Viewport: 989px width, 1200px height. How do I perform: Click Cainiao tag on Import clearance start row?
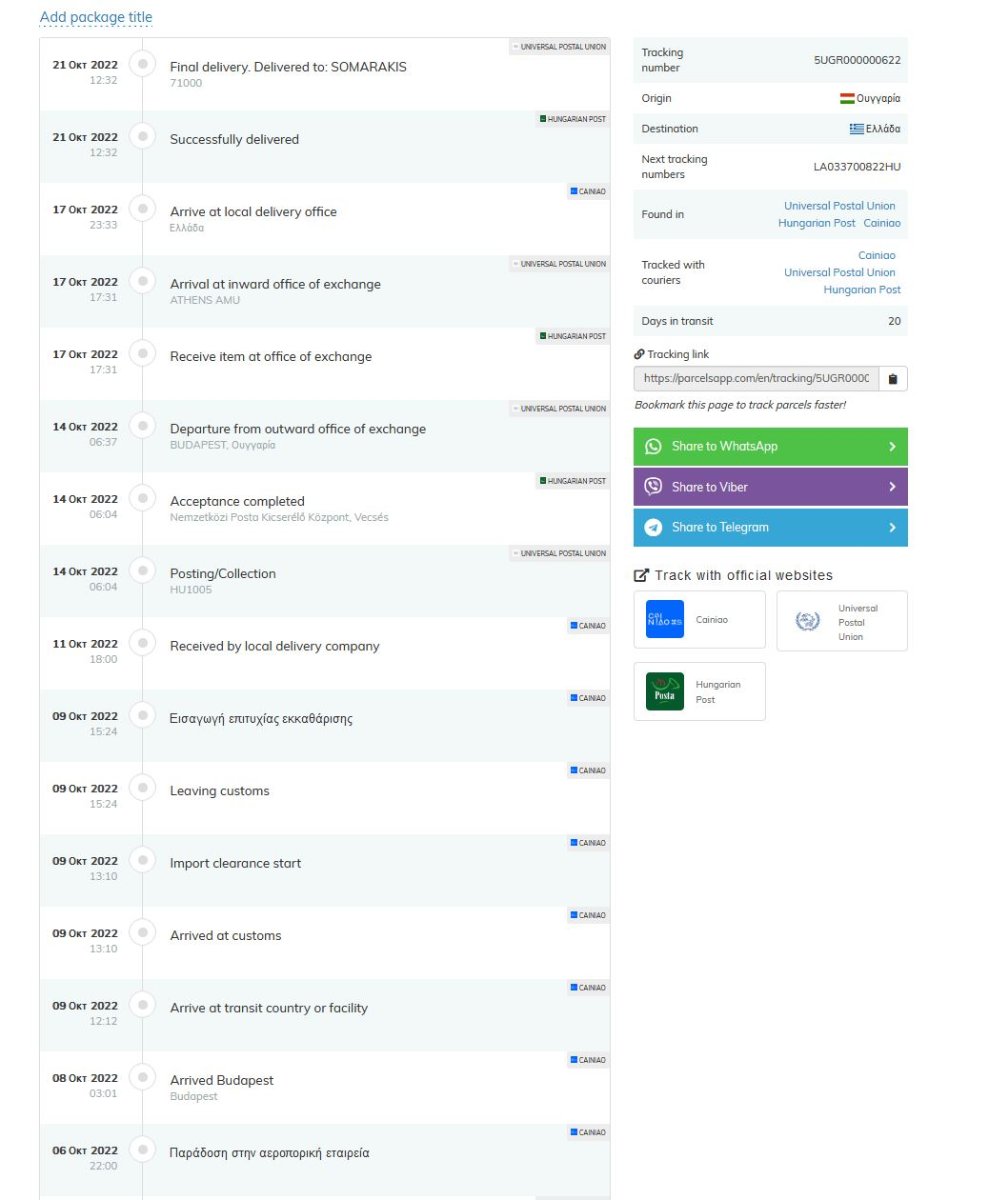[x=588, y=843]
